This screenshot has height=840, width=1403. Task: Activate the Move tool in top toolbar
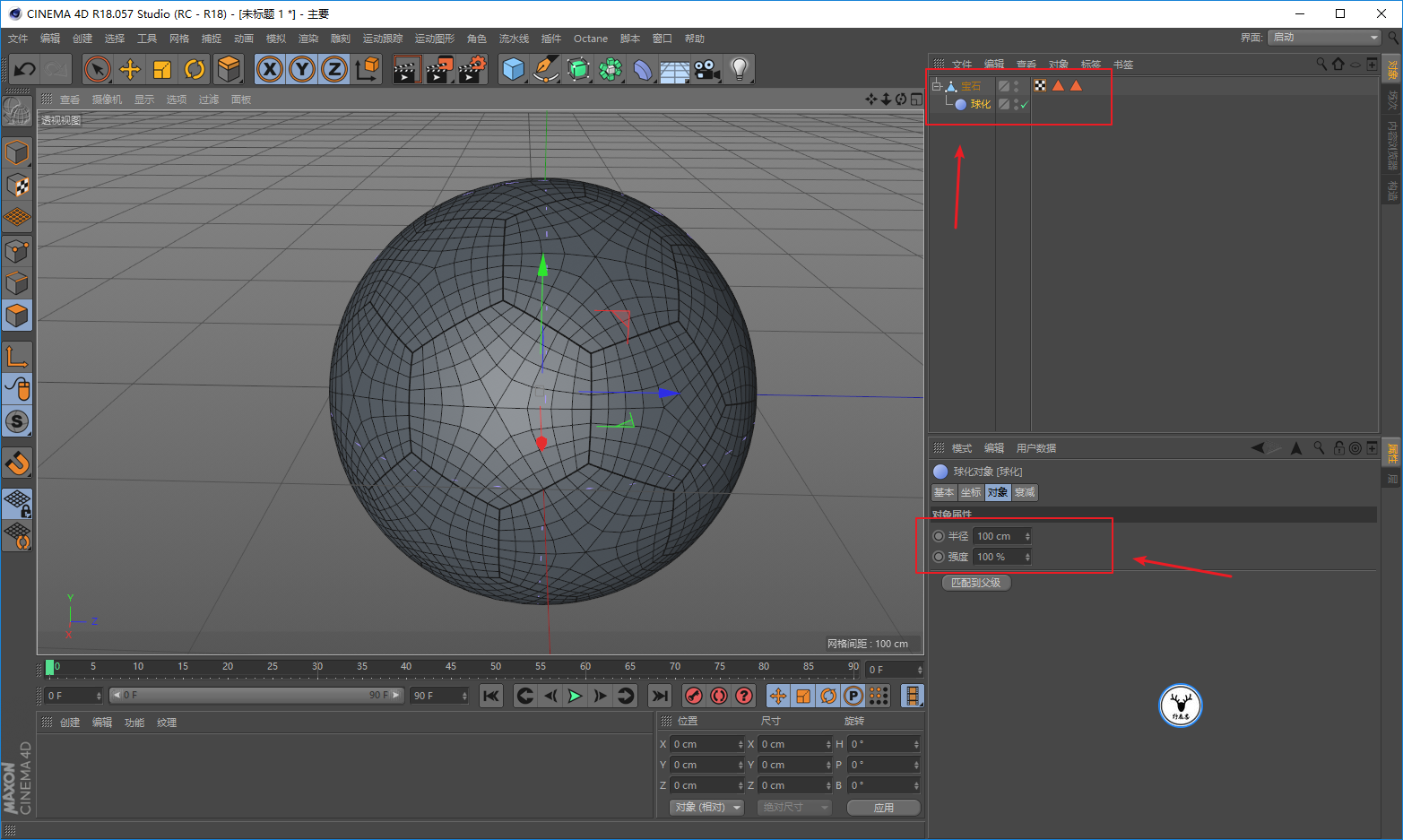pyautogui.click(x=130, y=69)
